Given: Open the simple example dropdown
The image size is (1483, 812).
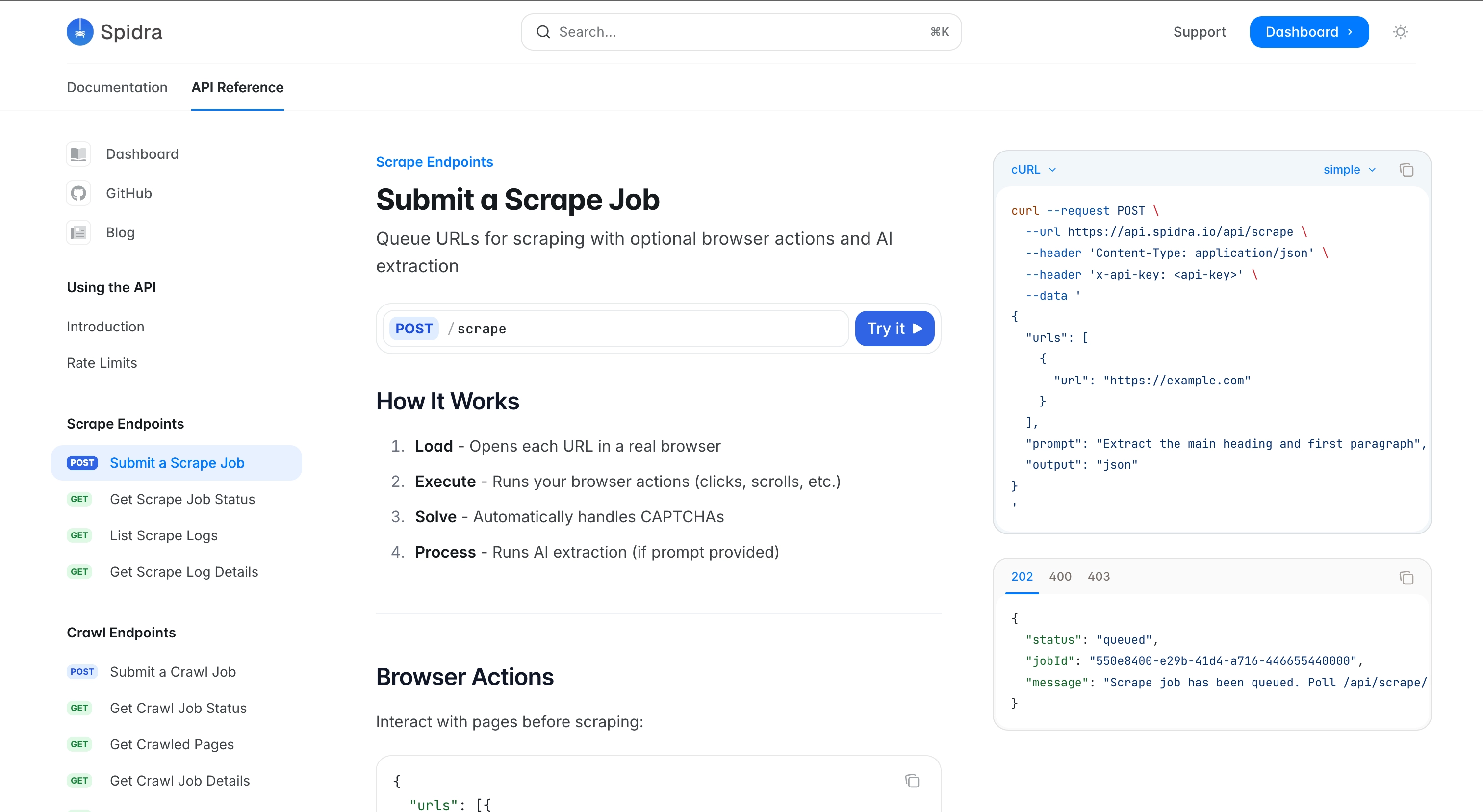Looking at the screenshot, I should (x=1350, y=169).
